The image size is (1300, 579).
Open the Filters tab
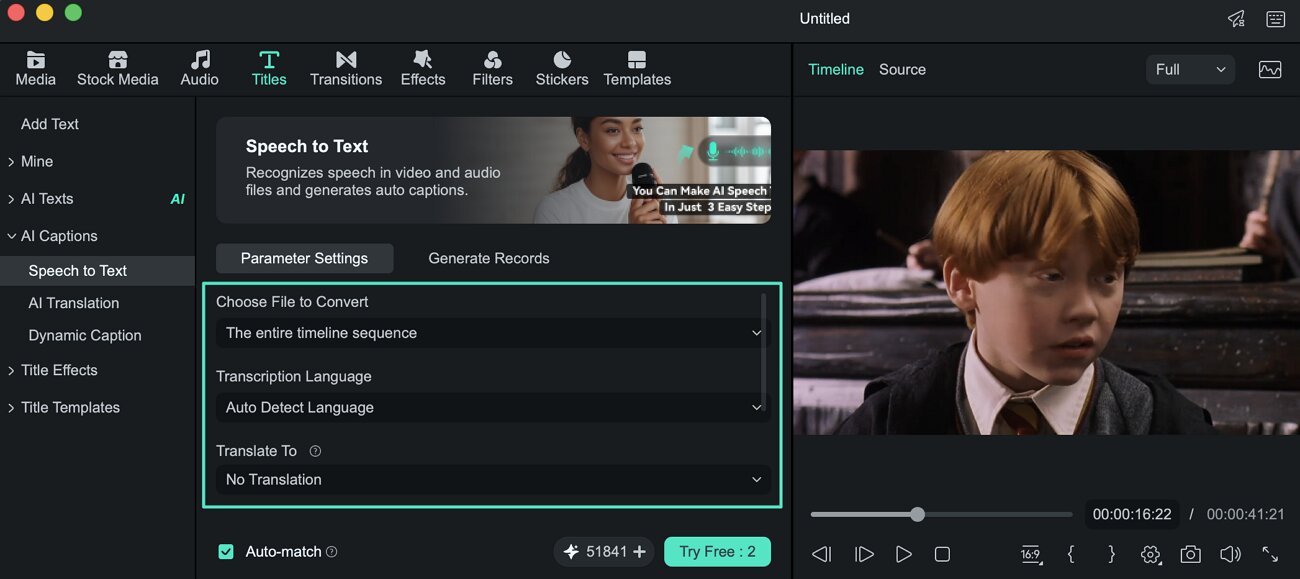492,68
